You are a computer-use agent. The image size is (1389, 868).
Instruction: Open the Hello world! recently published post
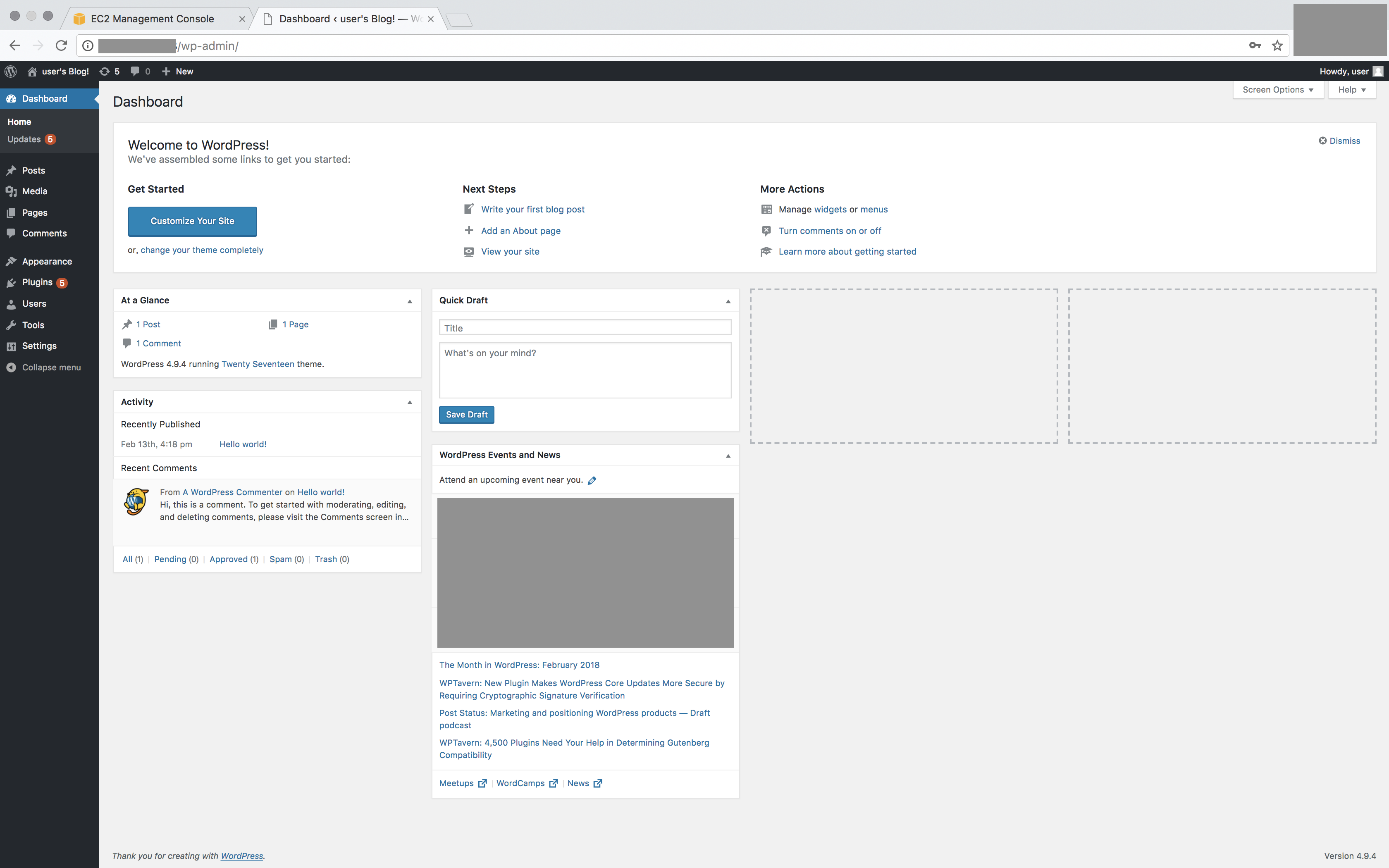click(x=243, y=444)
